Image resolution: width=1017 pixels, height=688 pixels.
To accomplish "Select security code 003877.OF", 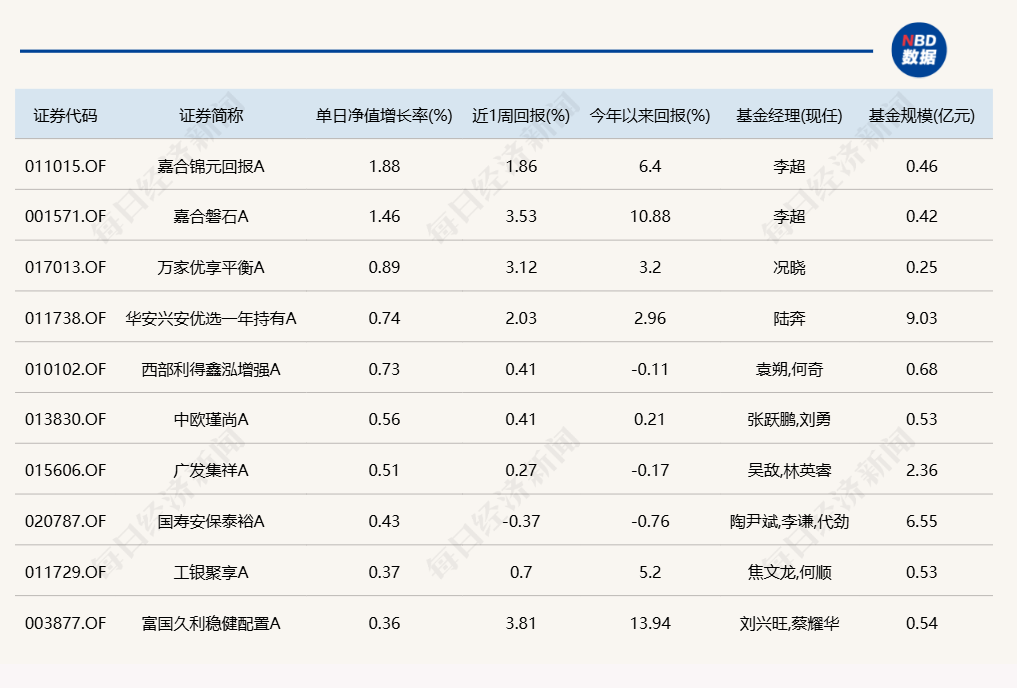I will (66, 623).
